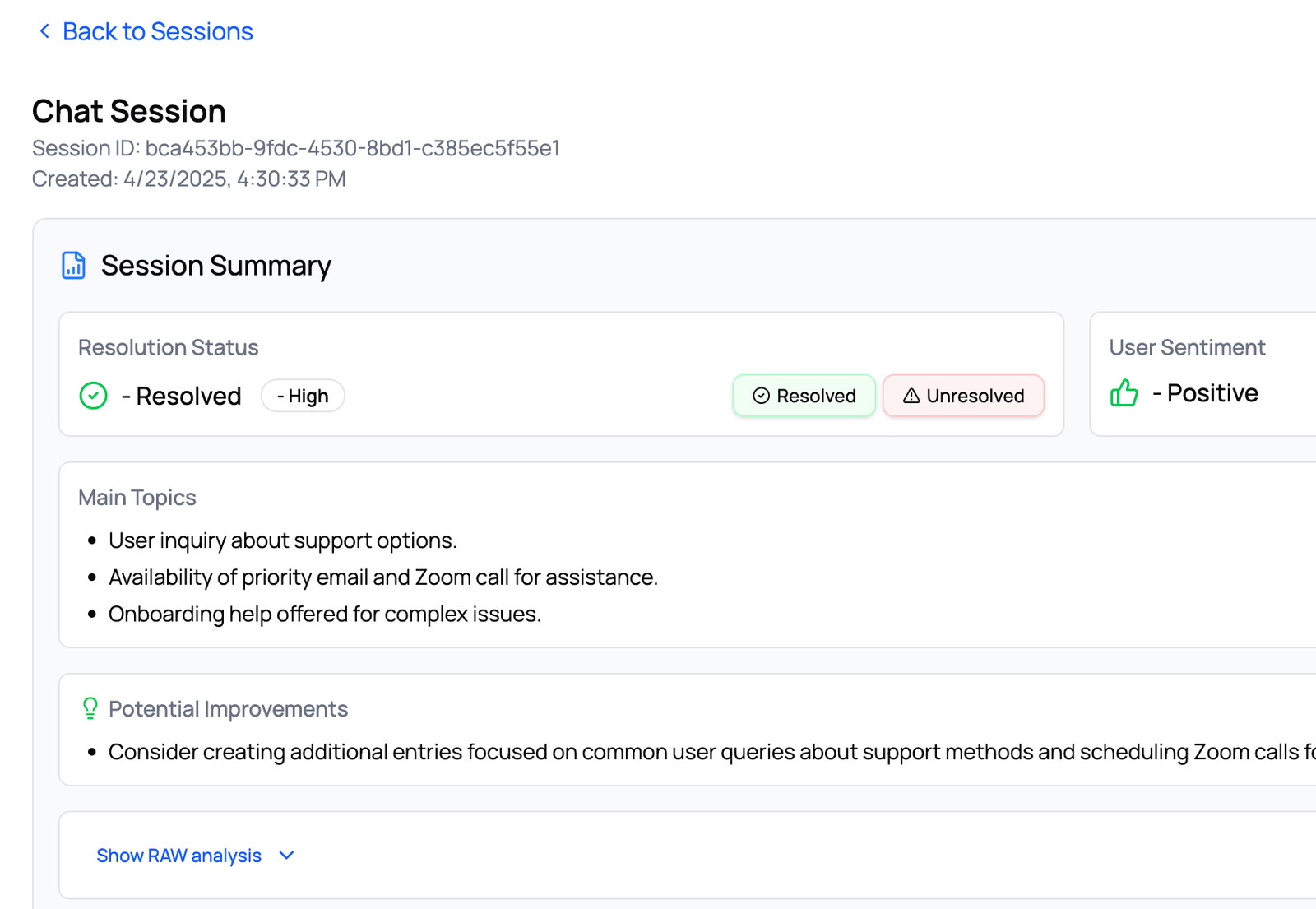
Task: Click the back chevron arrow icon
Action: click(x=44, y=31)
